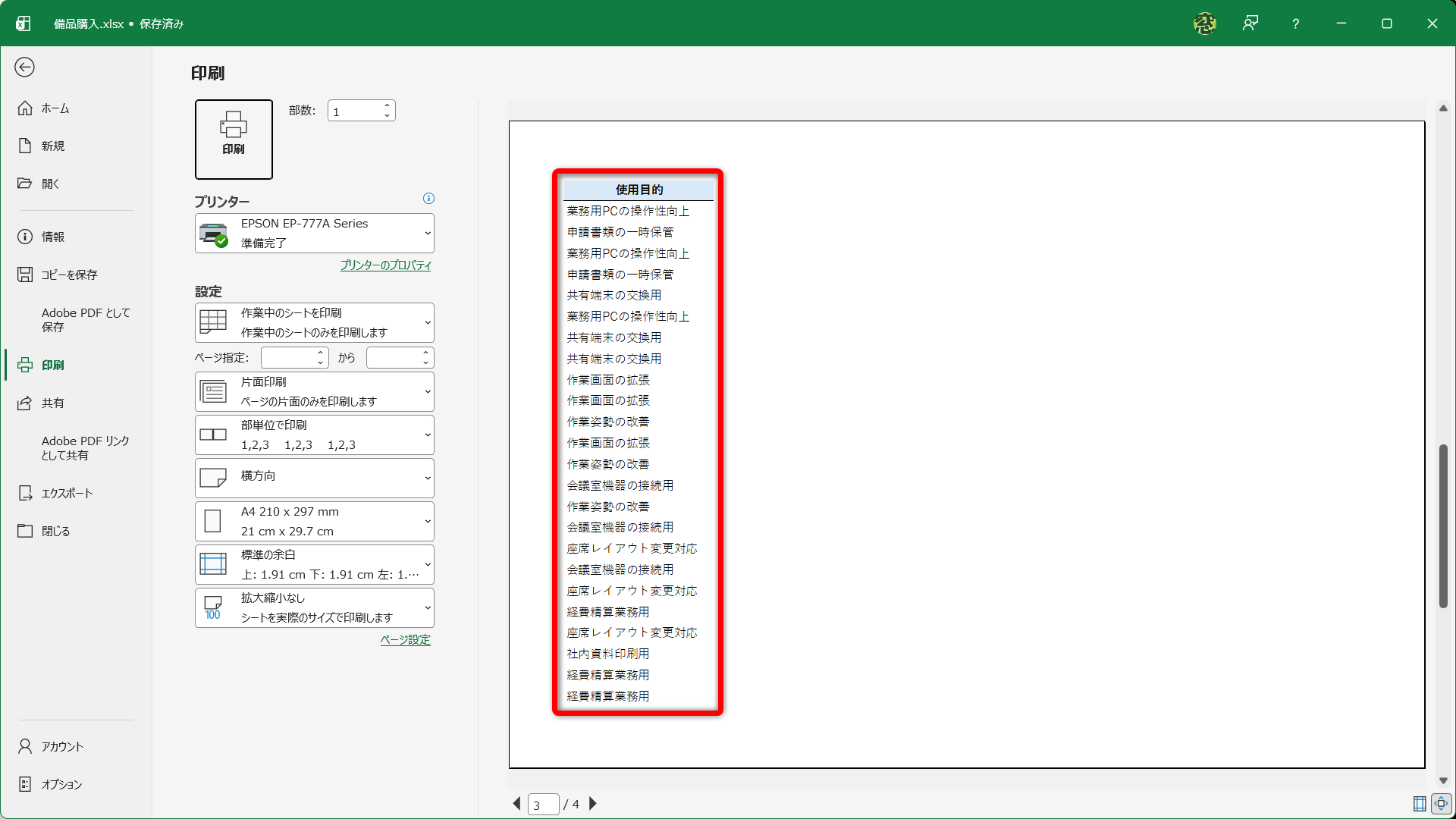Click the help question mark icon
The image size is (1456, 819).
[1296, 24]
